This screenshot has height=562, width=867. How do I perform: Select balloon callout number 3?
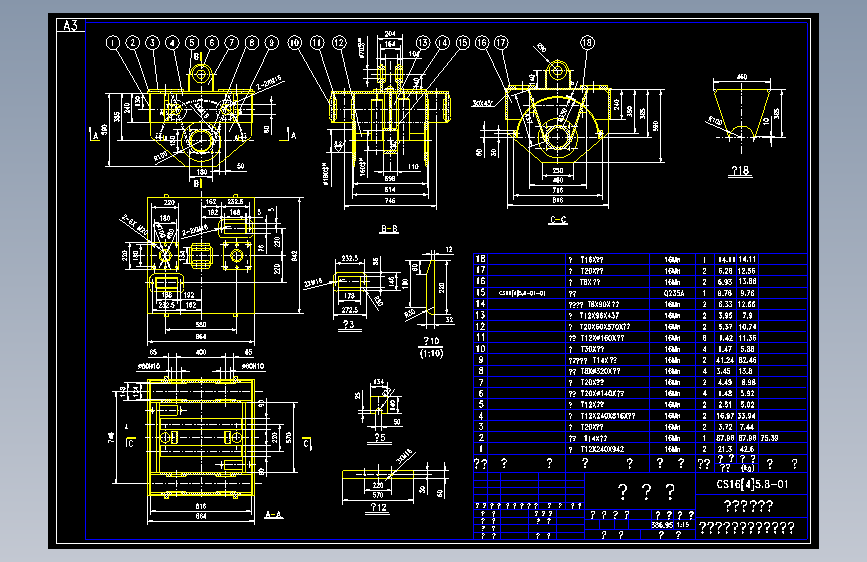tap(153, 43)
